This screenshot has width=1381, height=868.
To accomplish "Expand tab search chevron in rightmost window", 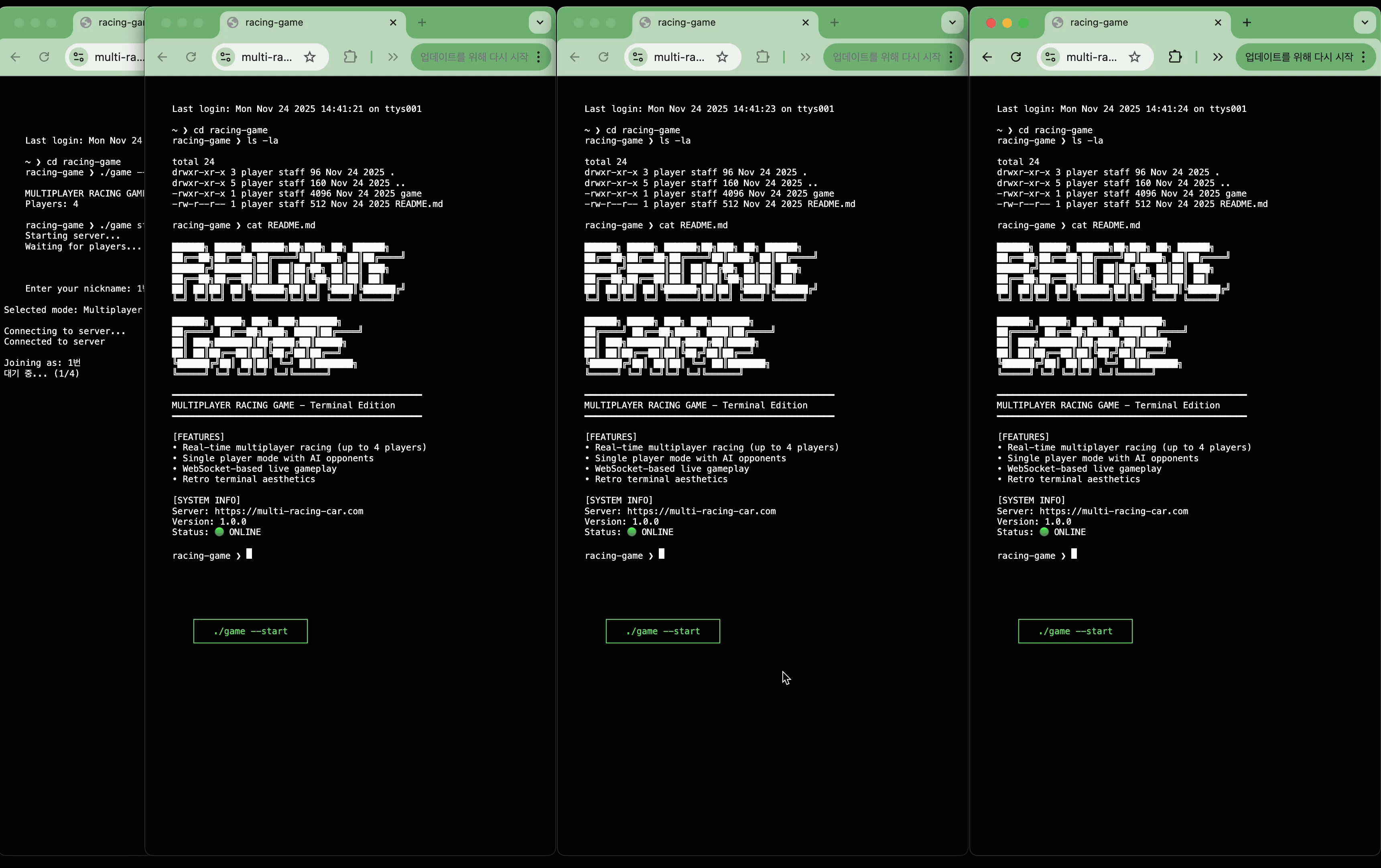I will click(x=1365, y=22).
